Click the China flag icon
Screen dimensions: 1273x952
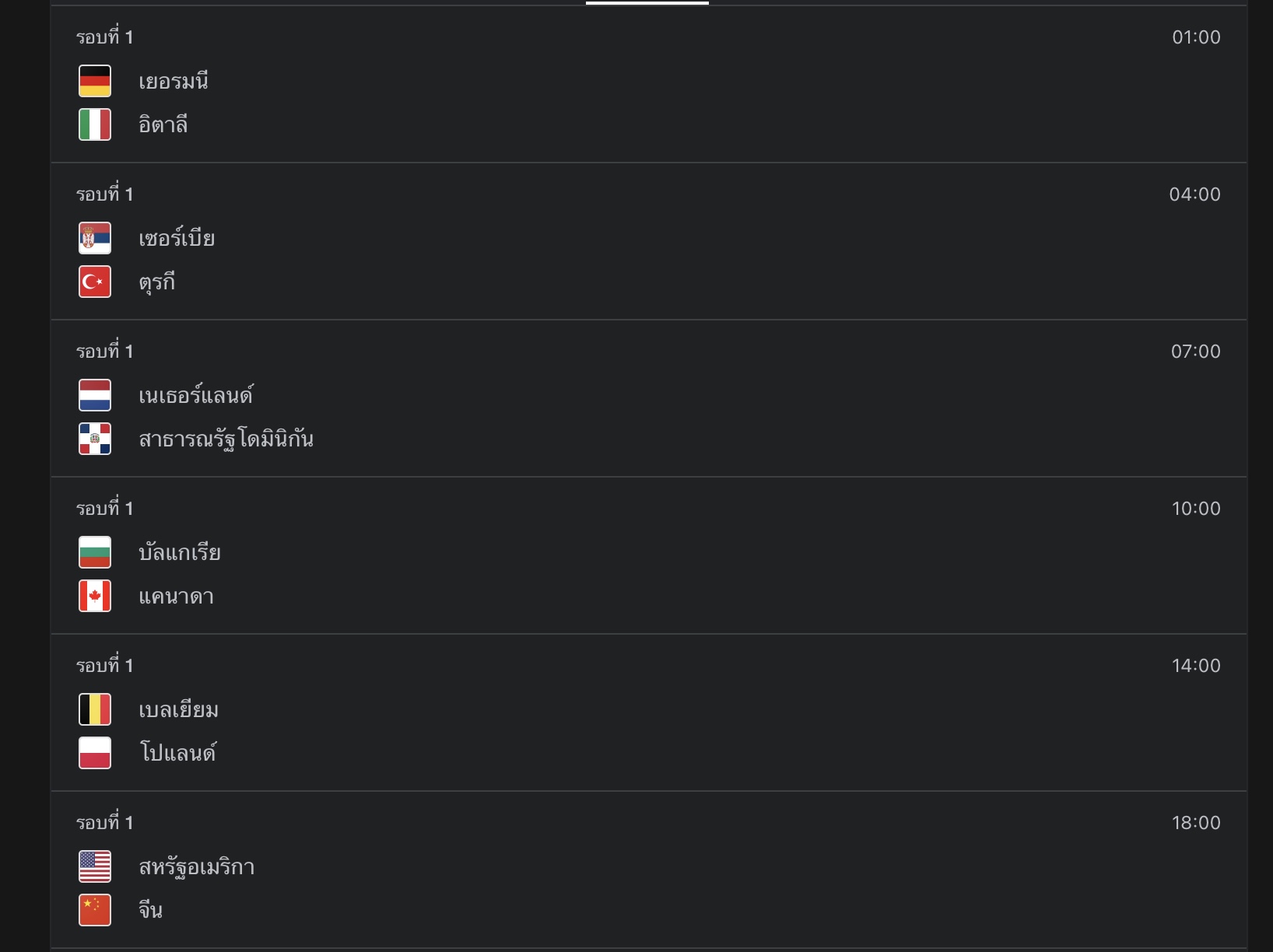point(95,911)
